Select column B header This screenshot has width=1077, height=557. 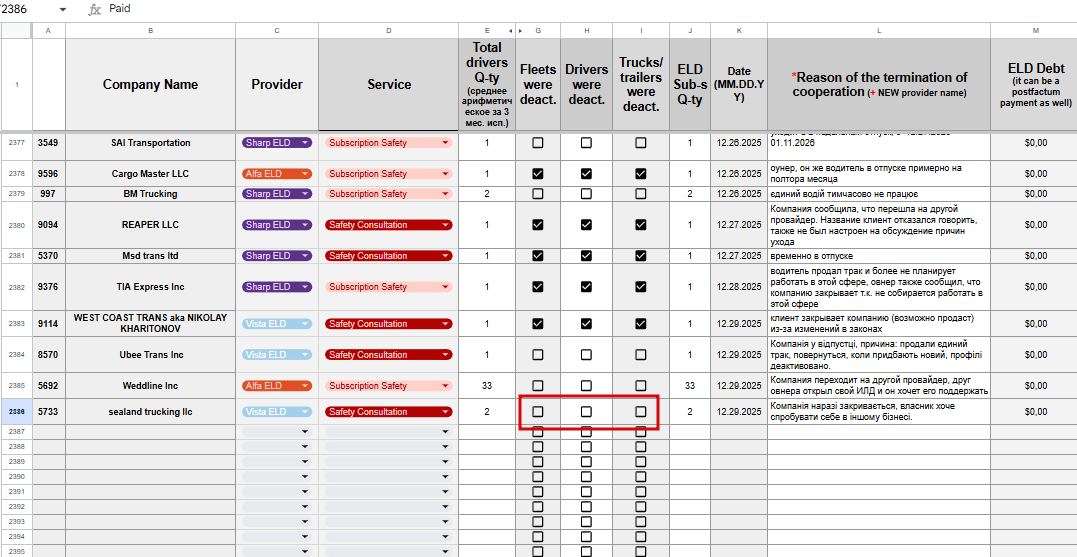[x=150, y=31]
